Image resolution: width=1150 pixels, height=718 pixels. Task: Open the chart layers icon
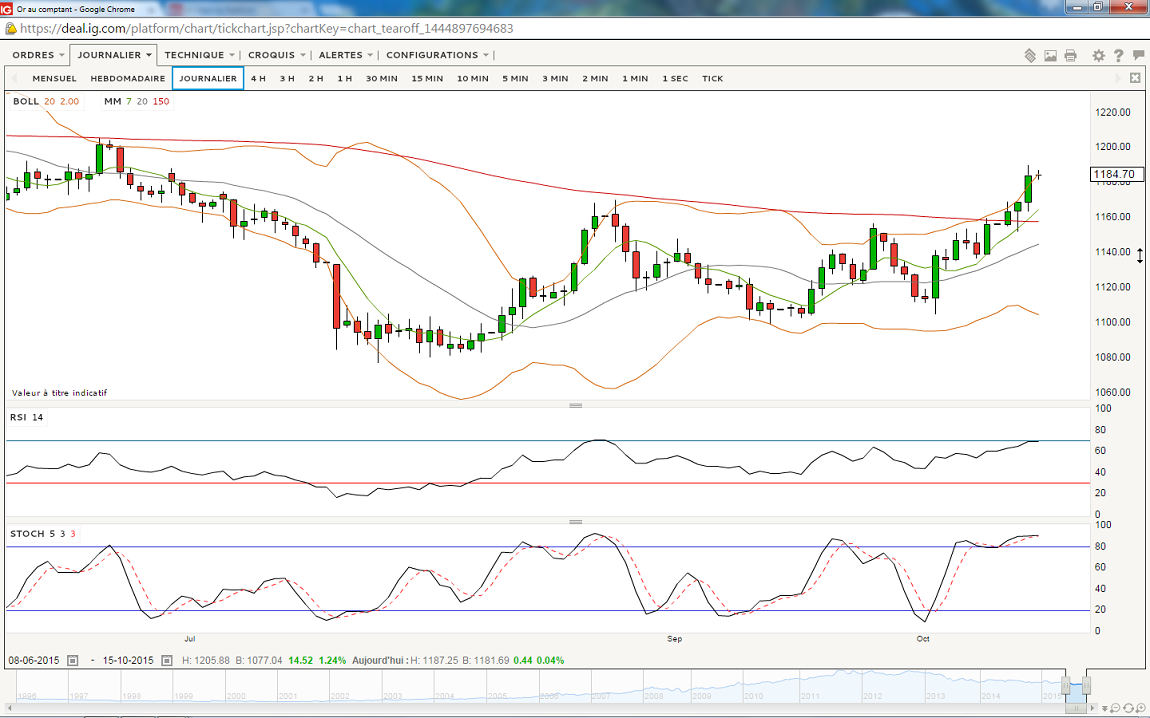coord(1030,56)
